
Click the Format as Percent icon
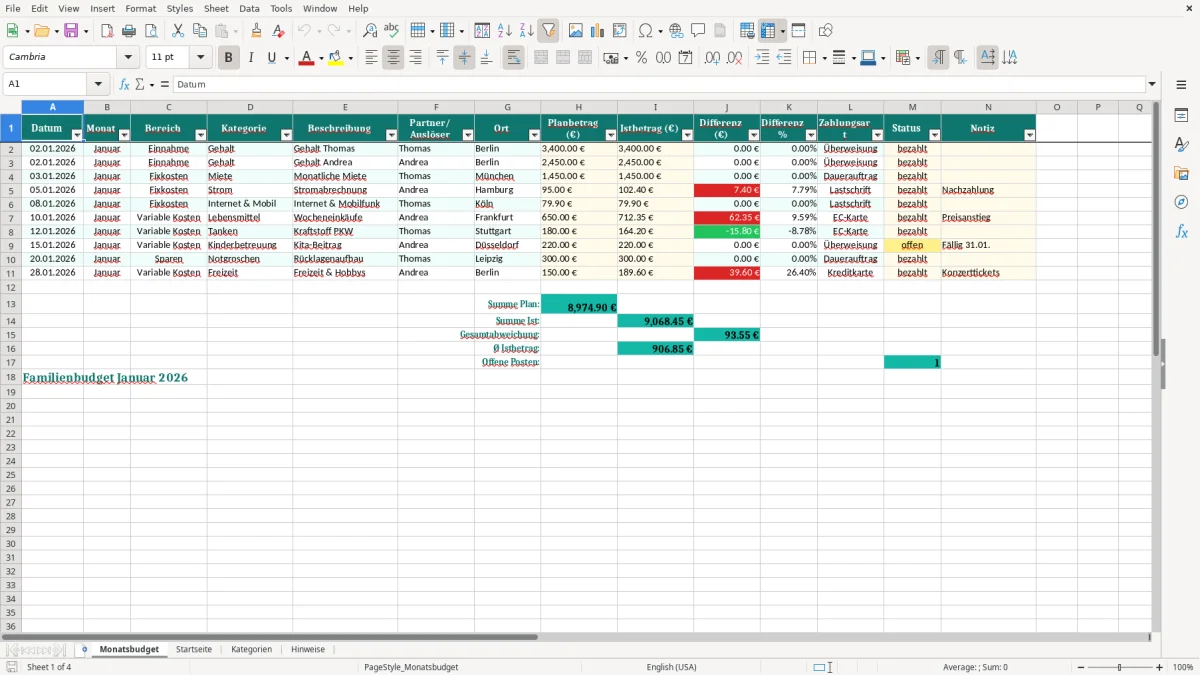coord(641,58)
